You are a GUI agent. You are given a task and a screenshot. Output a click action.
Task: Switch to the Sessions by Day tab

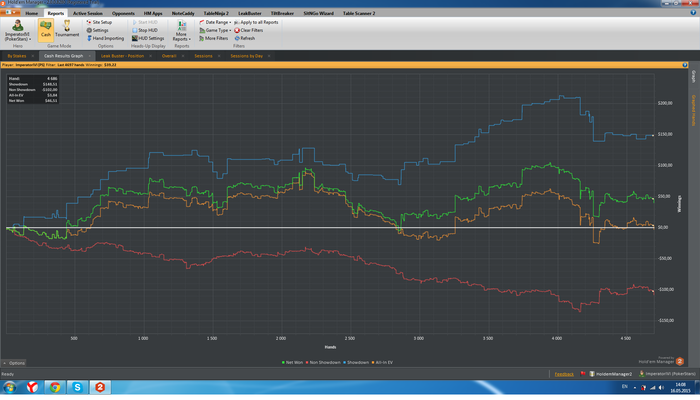[x=246, y=56]
